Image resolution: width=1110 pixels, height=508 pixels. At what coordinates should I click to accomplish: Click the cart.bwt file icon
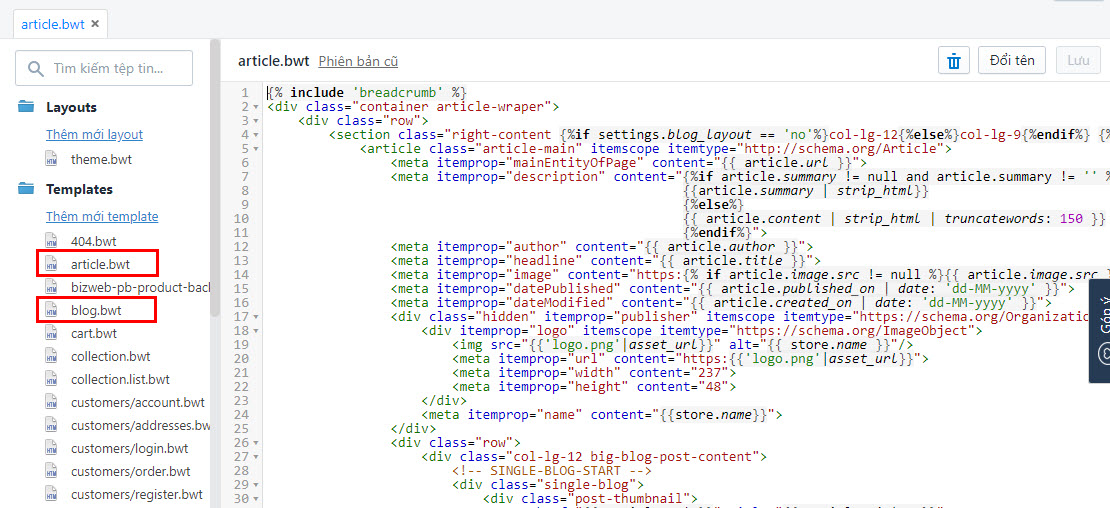[52, 333]
